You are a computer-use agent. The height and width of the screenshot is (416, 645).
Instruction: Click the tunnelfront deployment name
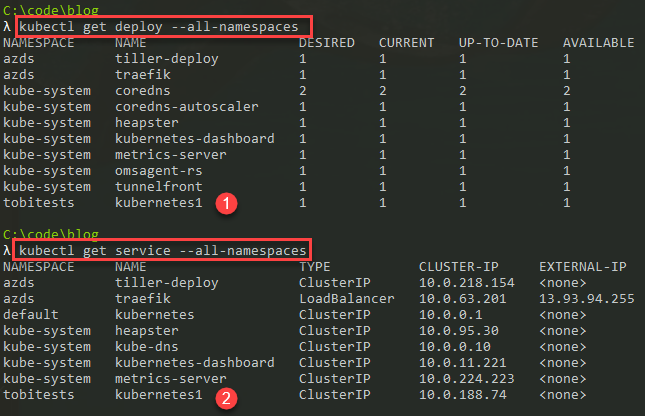click(155, 186)
